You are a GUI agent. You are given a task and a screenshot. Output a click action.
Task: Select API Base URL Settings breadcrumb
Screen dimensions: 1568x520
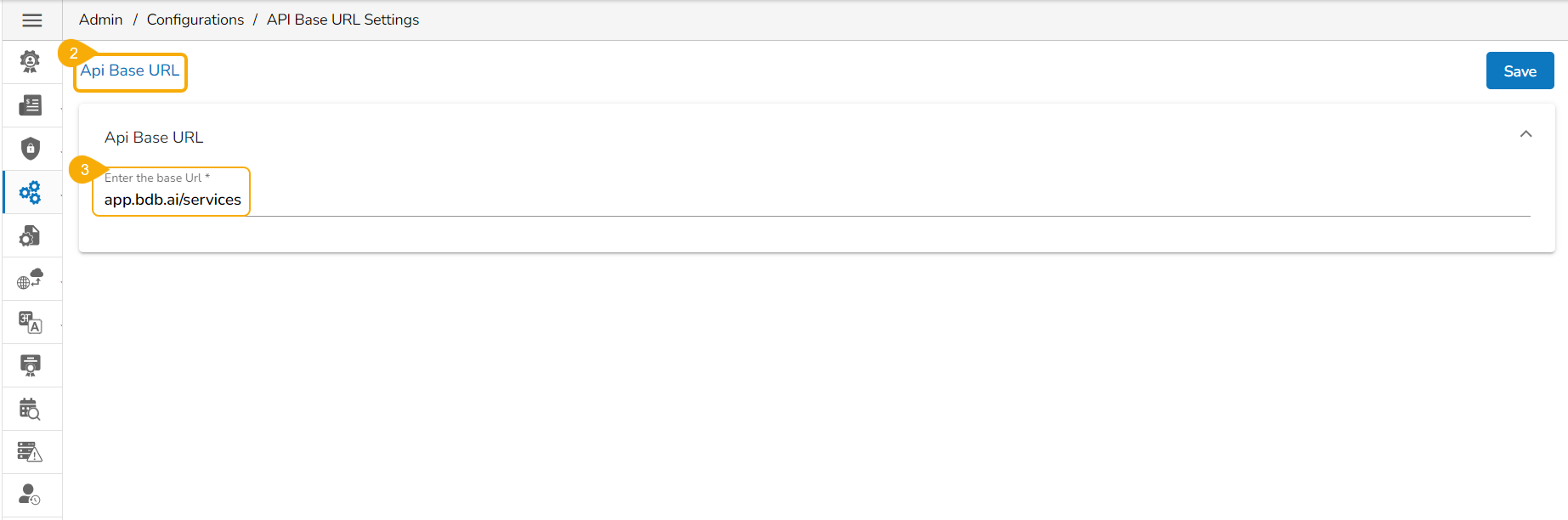(x=342, y=20)
